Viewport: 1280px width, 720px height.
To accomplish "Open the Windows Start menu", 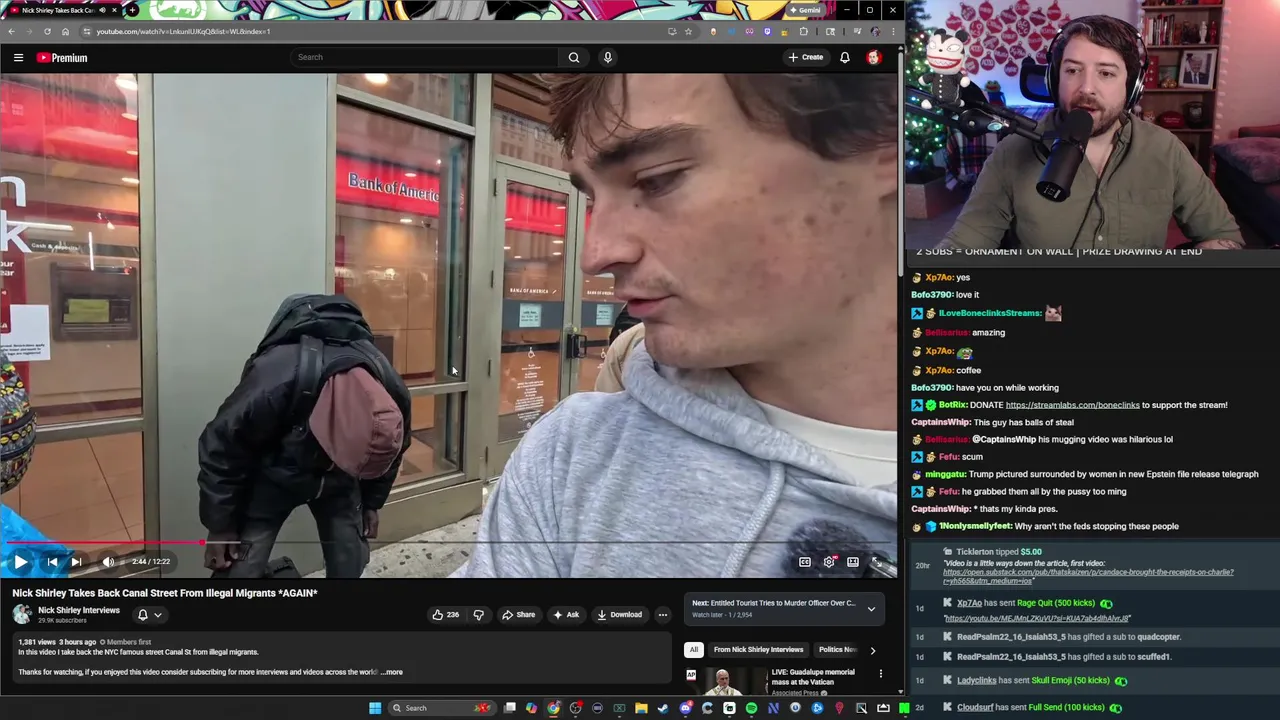I will 375,708.
